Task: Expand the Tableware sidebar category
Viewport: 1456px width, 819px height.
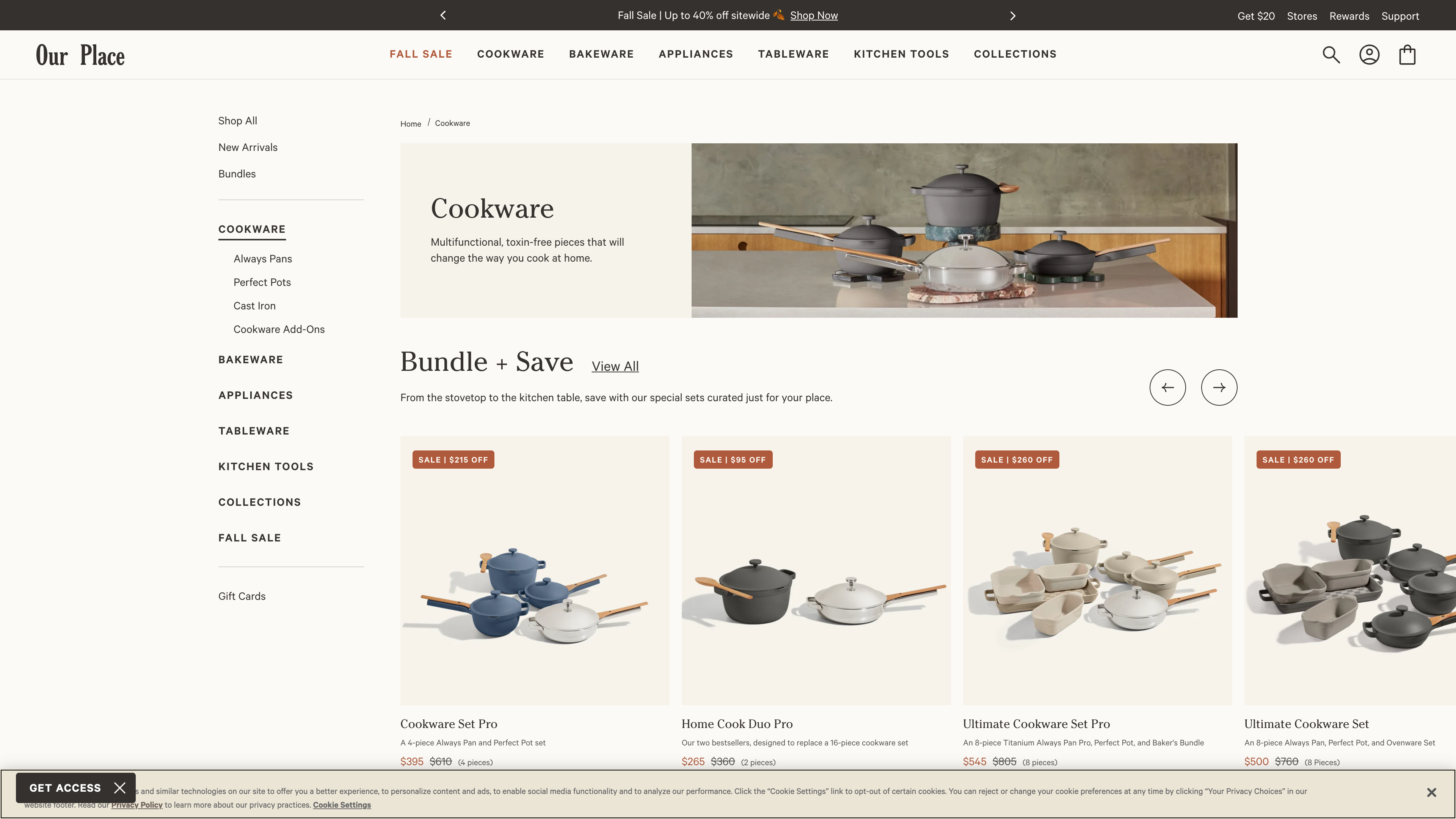Action: pos(254,431)
